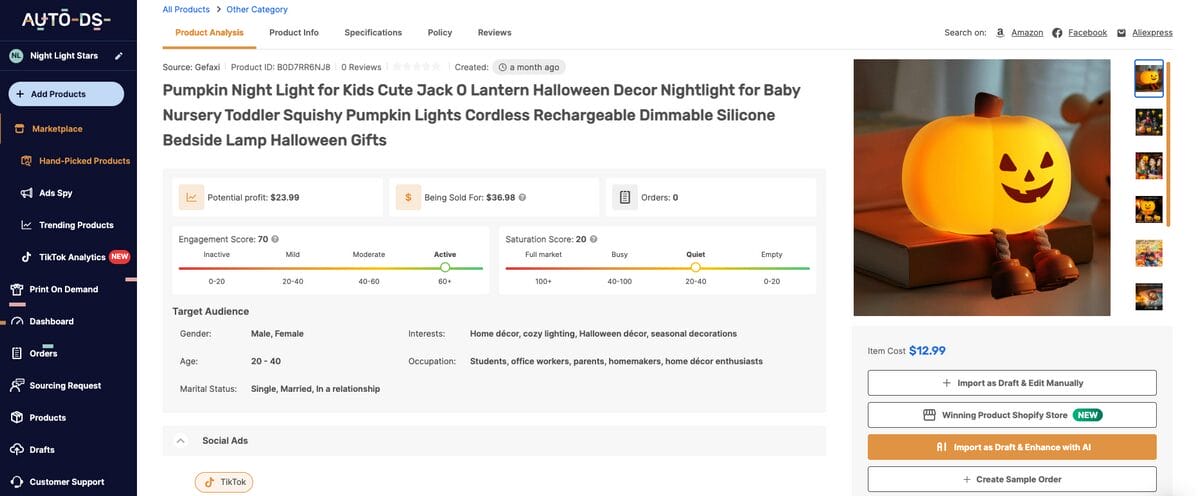This screenshot has width=1200, height=496.
Task: Click Import as Draft & Edit Manually
Action: 1012,383
